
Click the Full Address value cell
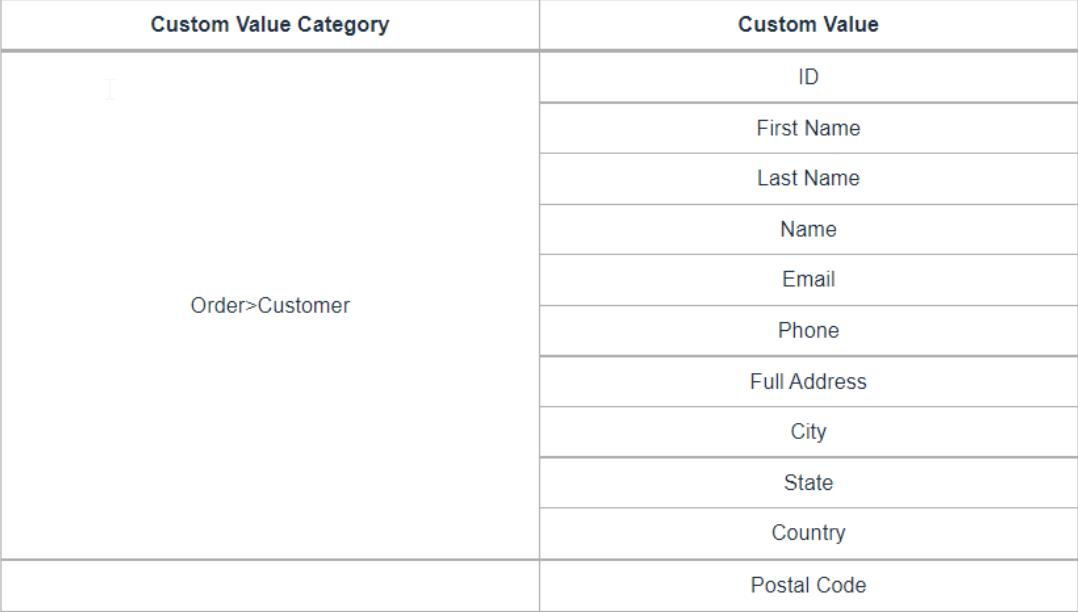click(x=808, y=382)
